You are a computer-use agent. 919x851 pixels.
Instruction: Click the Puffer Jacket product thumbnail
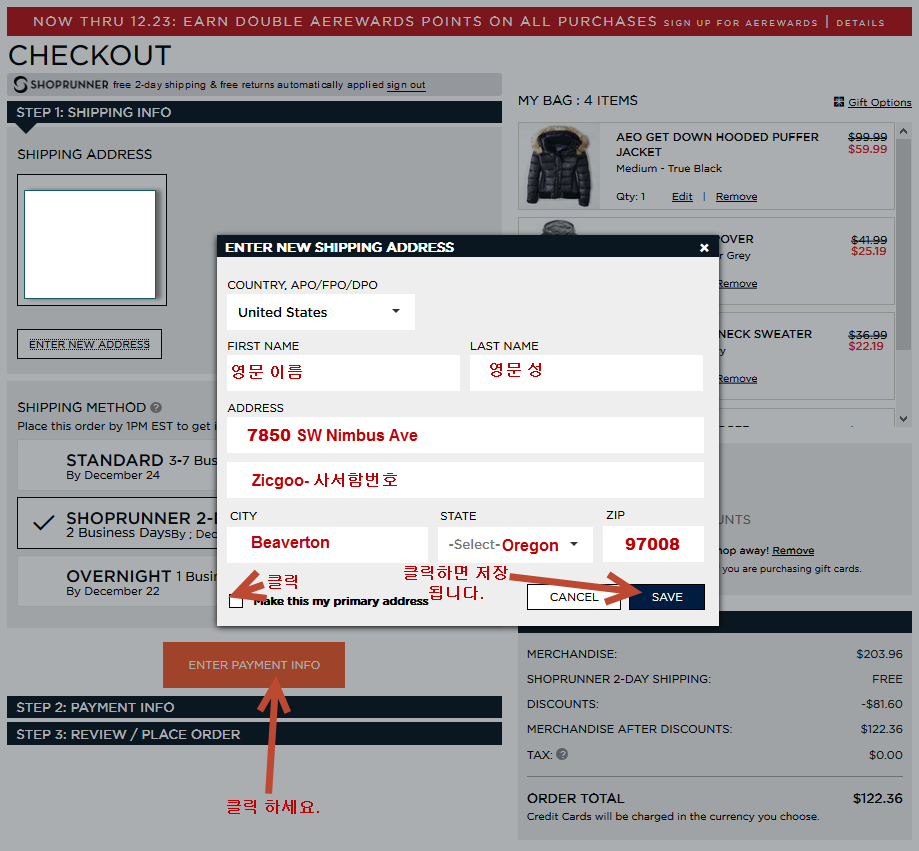click(x=559, y=166)
